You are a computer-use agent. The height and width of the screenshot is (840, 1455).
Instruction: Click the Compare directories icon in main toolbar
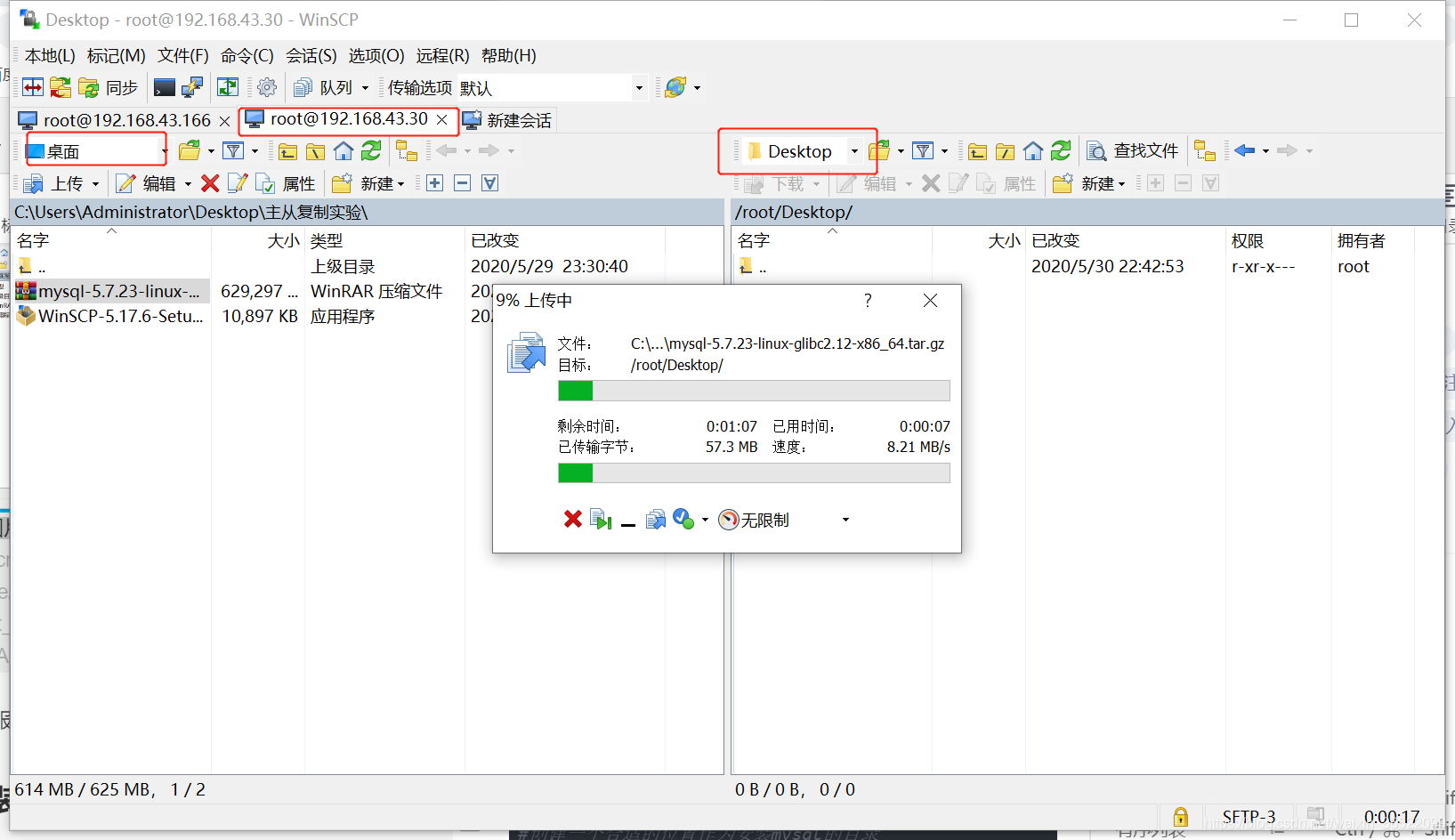(33, 87)
